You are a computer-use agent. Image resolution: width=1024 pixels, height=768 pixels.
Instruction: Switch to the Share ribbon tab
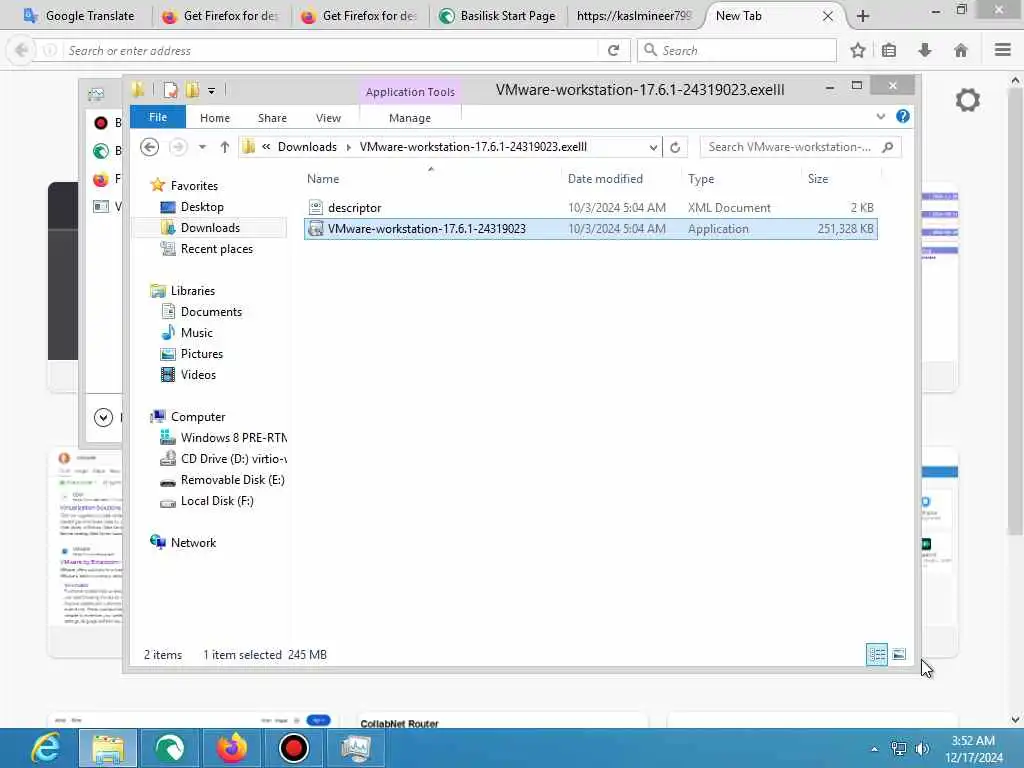(x=272, y=118)
